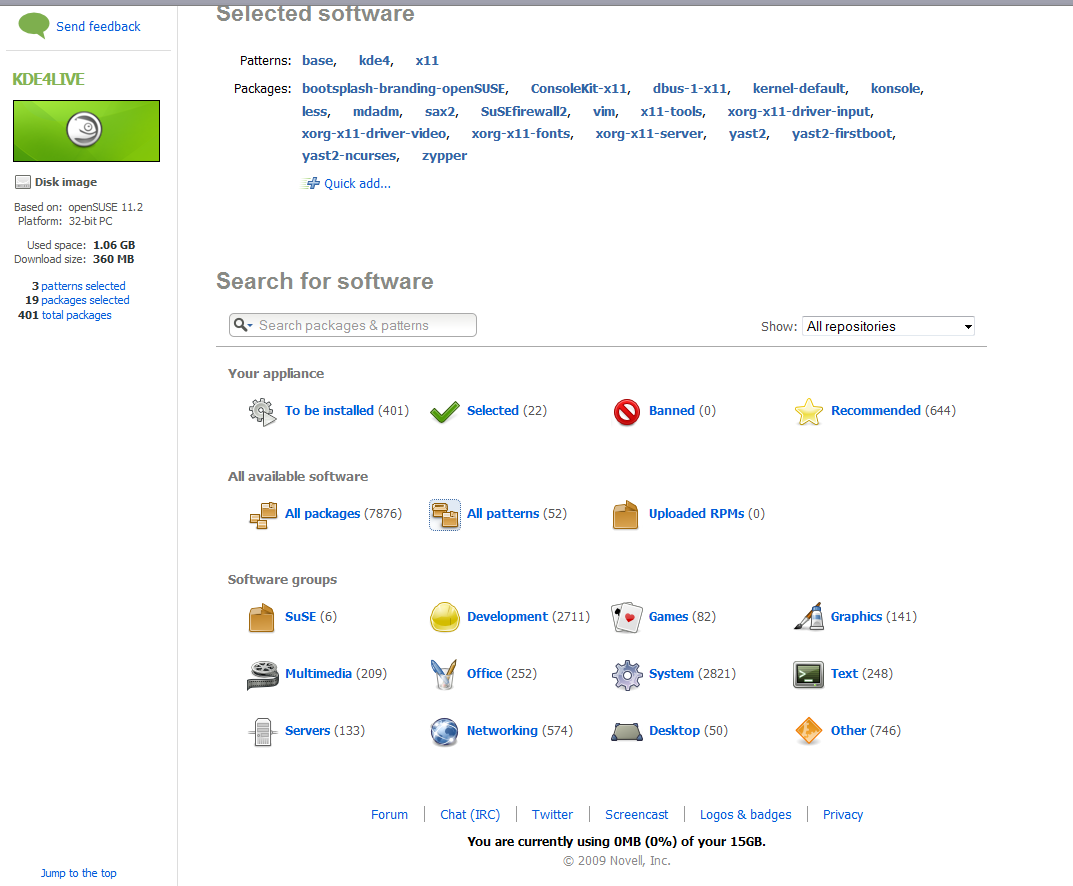This screenshot has height=886, width=1073.
Task: Click the Games playing cards icon
Action: pos(627,618)
